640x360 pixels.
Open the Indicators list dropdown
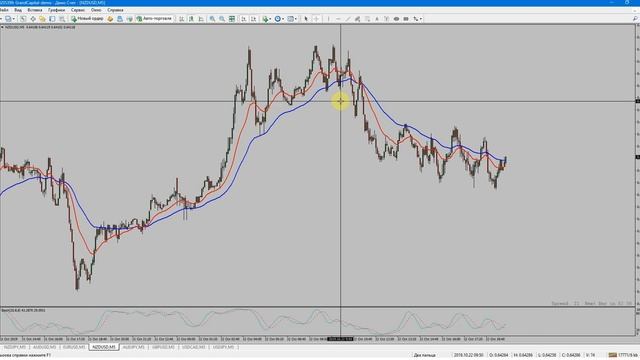267,19
